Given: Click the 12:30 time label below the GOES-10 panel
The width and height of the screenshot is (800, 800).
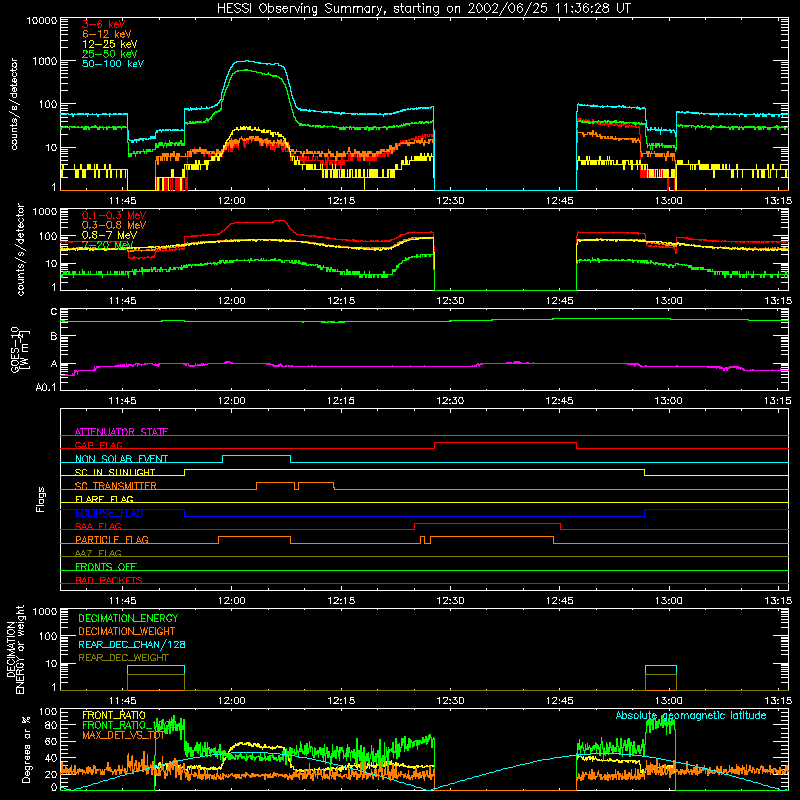Looking at the screenshot, I should [451, 401].
